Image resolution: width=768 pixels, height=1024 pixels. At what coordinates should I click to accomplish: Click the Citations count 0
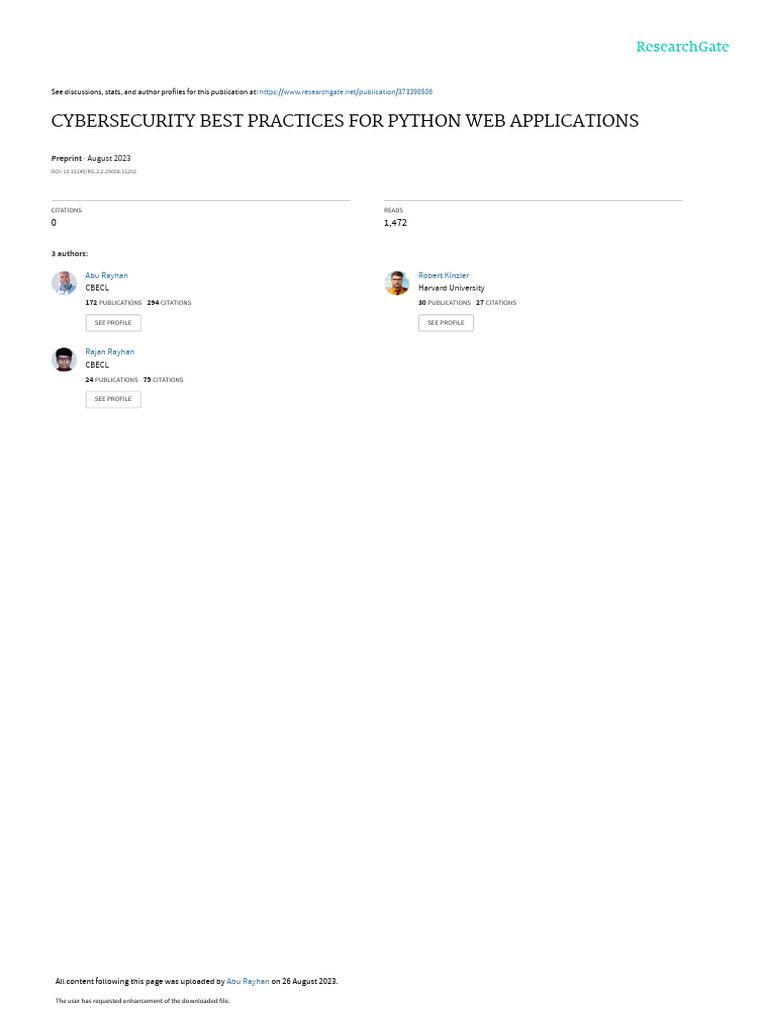tap(54, 223)
